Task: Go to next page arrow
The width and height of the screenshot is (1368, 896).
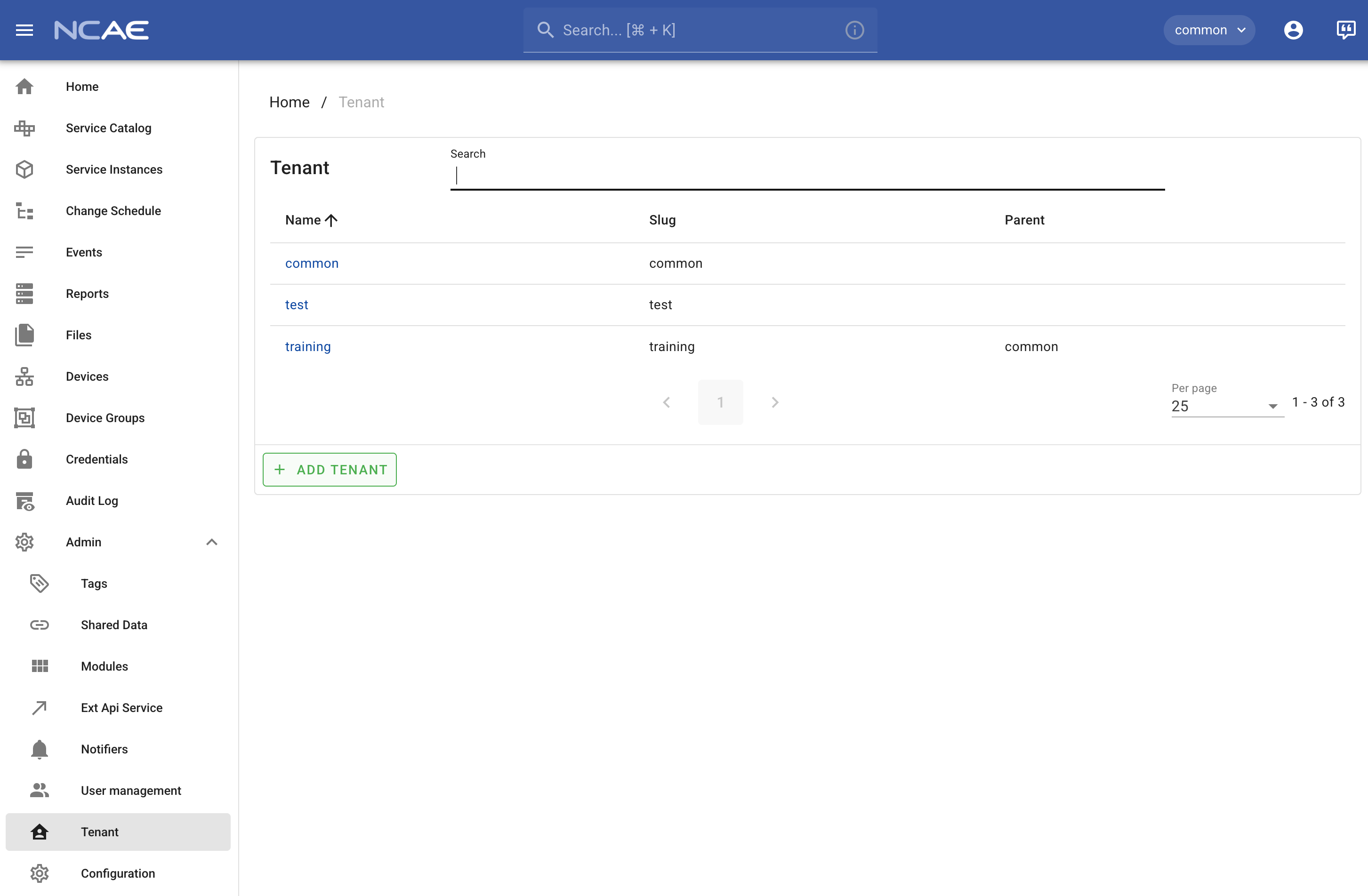Action: (x=774, y=402)
